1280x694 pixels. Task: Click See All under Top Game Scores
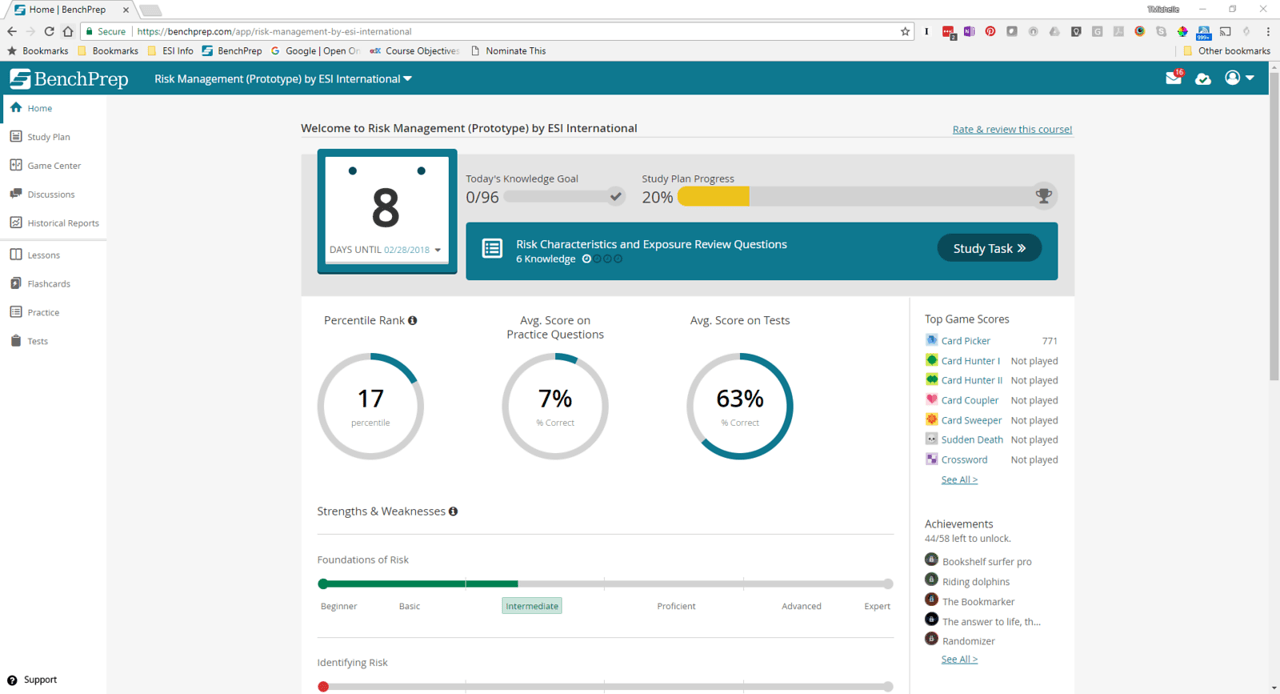point(959,480)
